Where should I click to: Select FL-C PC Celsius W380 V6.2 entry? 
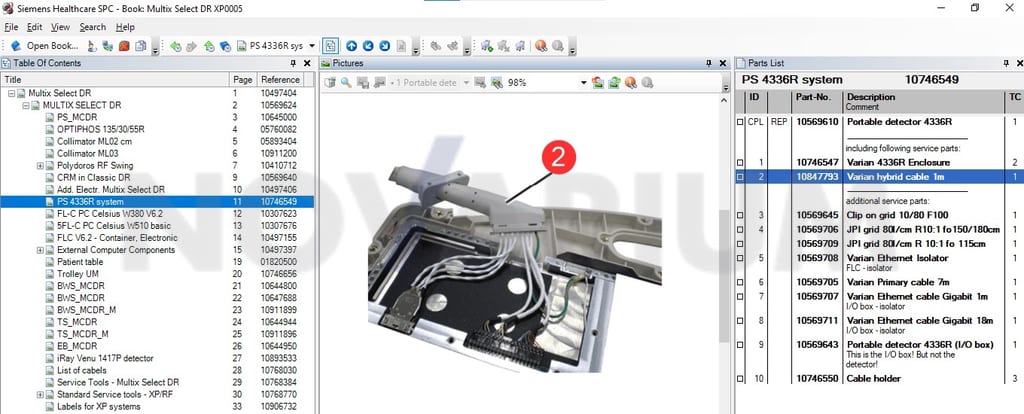coord(110,214)
